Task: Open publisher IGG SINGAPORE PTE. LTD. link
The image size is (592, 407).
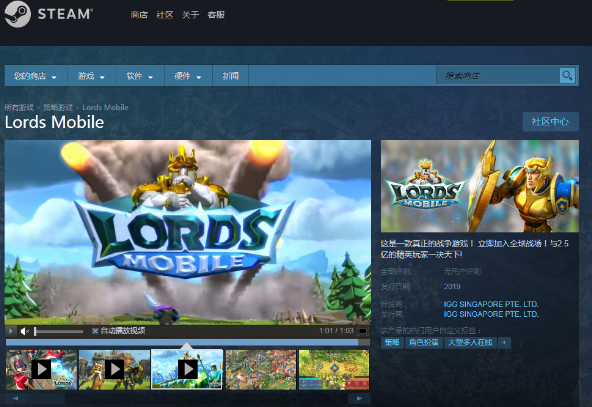Action: (x=491, y=314)
